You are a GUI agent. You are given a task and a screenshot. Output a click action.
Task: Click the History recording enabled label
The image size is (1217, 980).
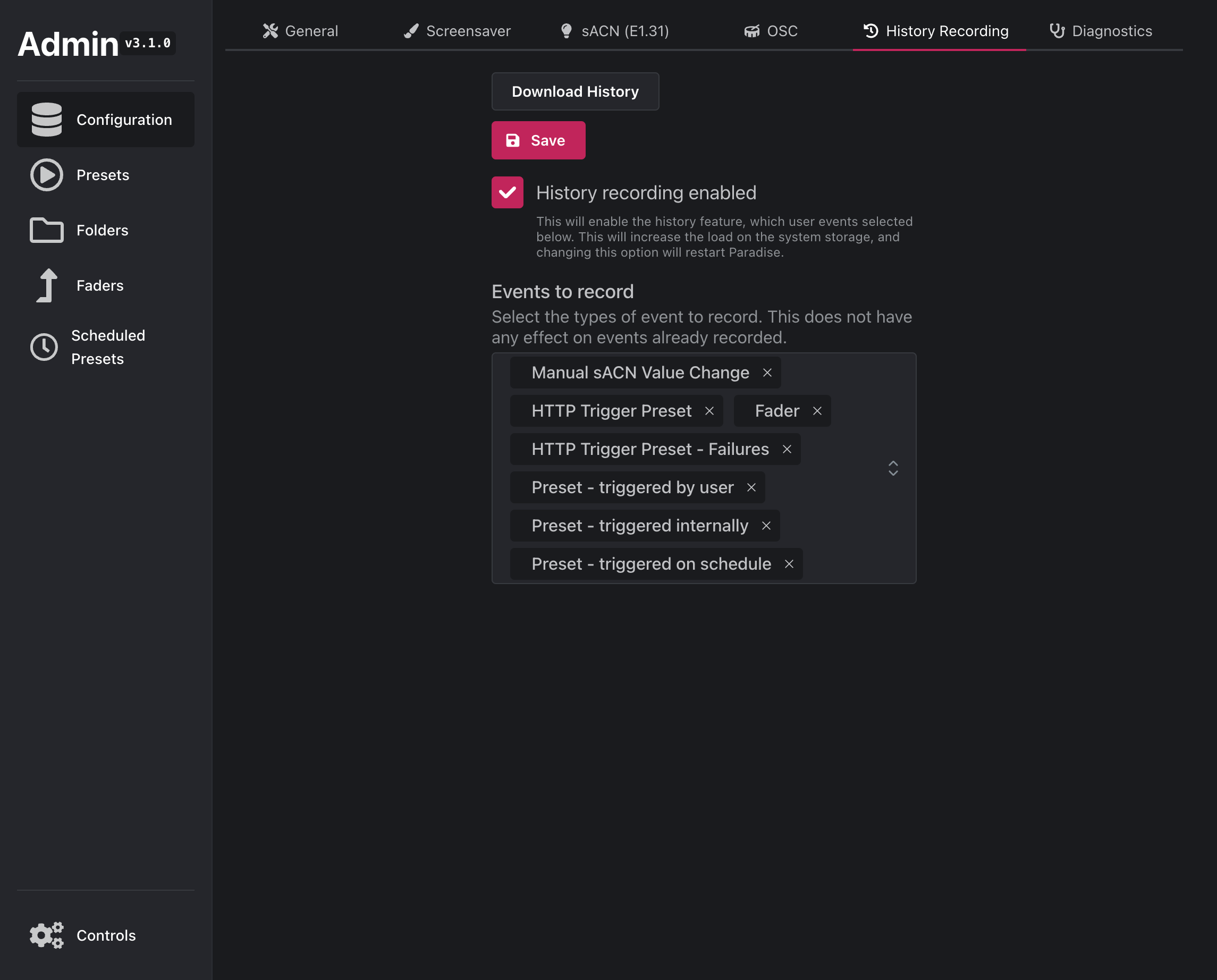tap(646, 192)
